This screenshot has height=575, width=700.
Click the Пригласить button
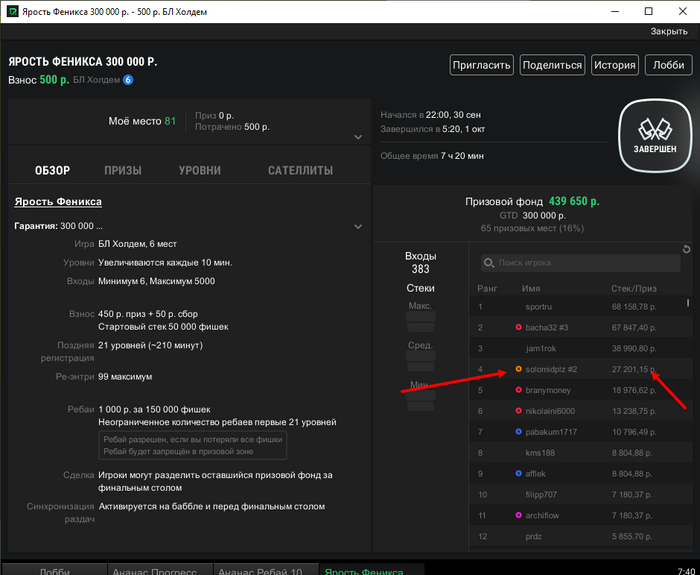481,65
